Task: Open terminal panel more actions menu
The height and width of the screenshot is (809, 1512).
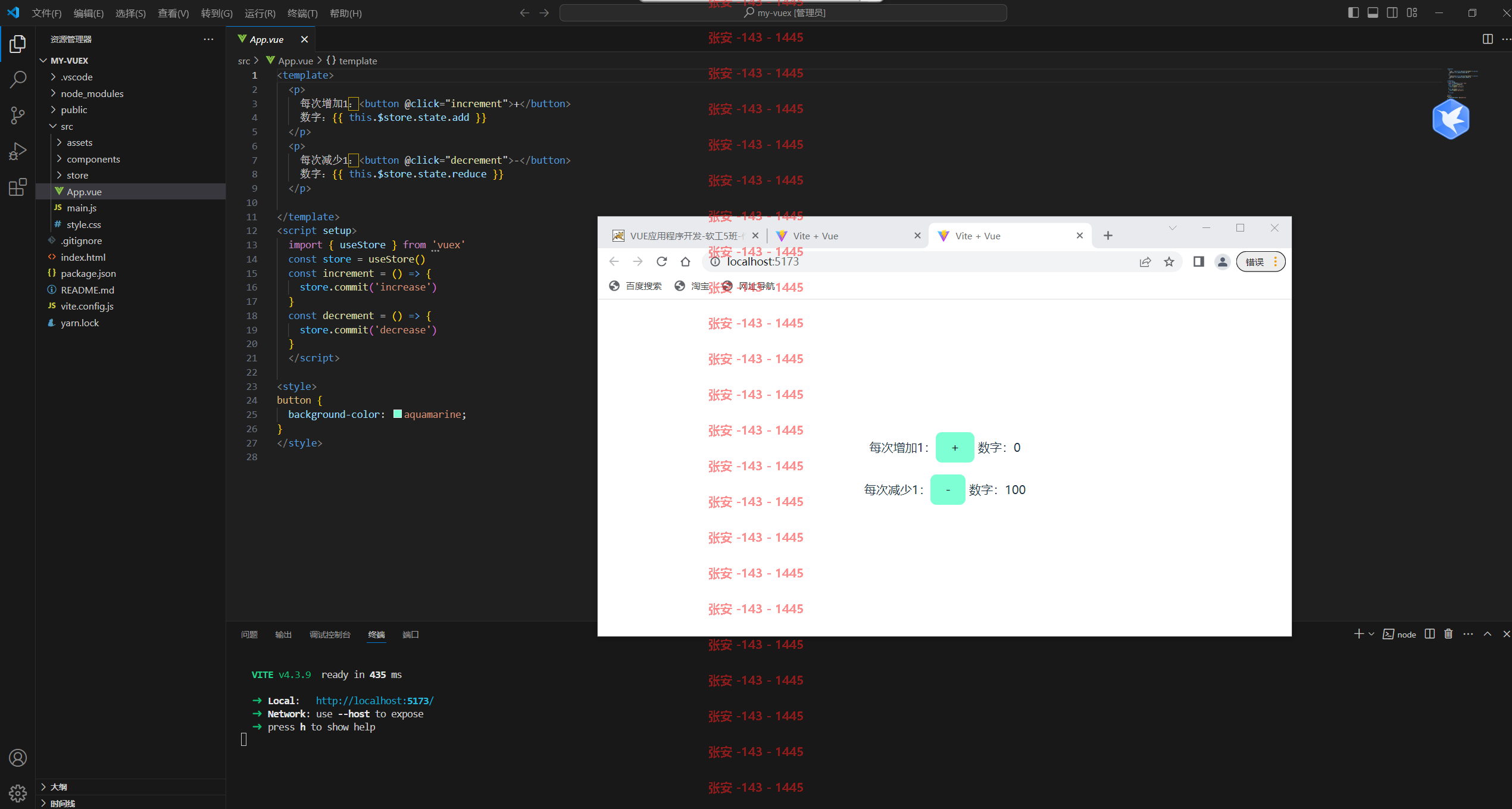Action: tap(1468, 634)
